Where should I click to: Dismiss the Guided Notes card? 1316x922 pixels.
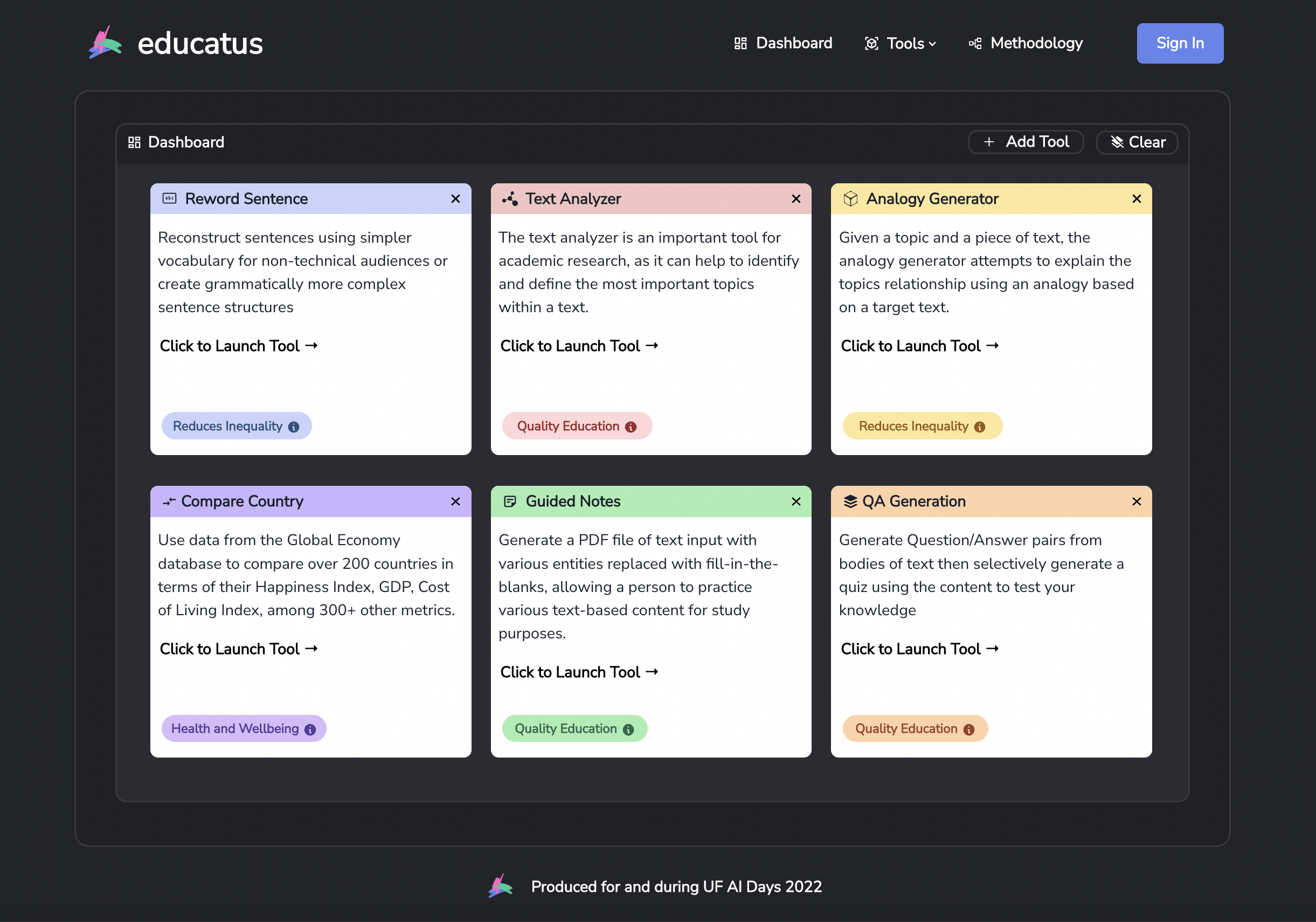(796, 502)
